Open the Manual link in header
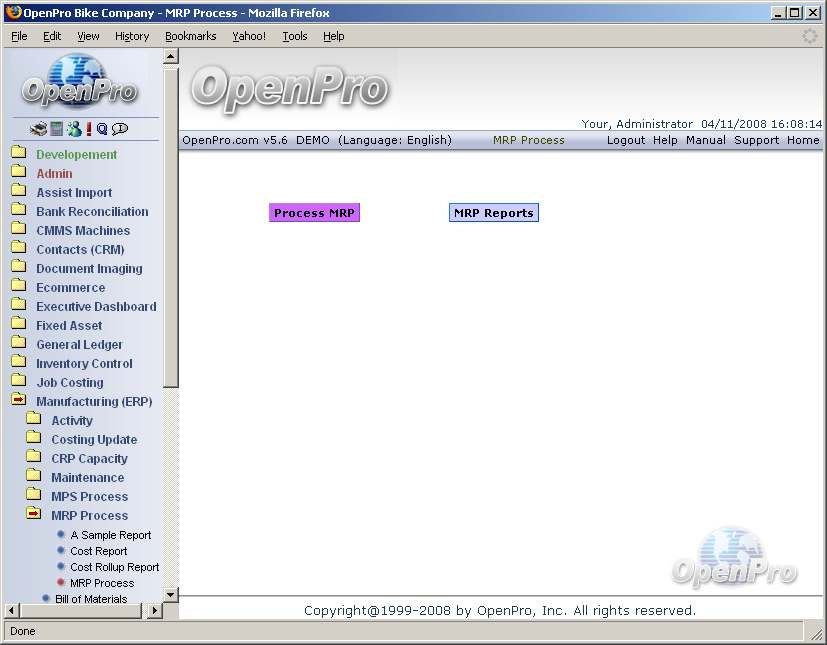The height and width of the screenshot is (645, 827). (705, 140)
